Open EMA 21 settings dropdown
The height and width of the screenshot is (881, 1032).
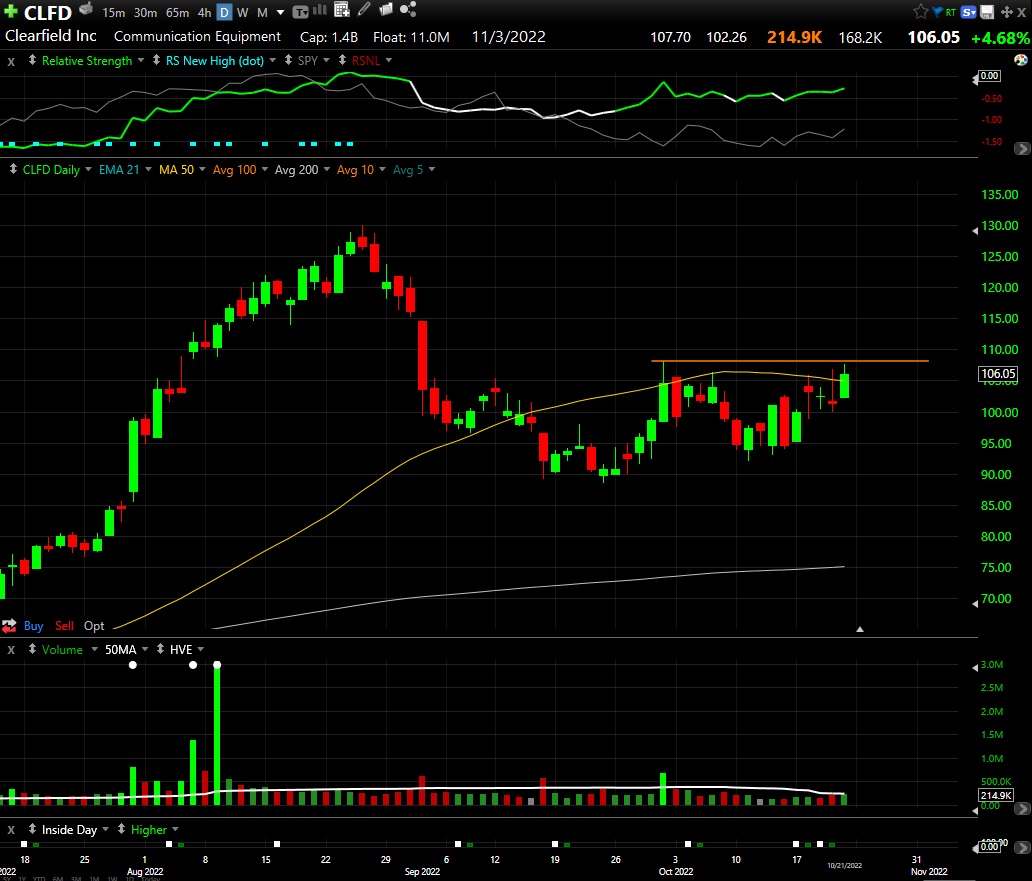point(148,169)
